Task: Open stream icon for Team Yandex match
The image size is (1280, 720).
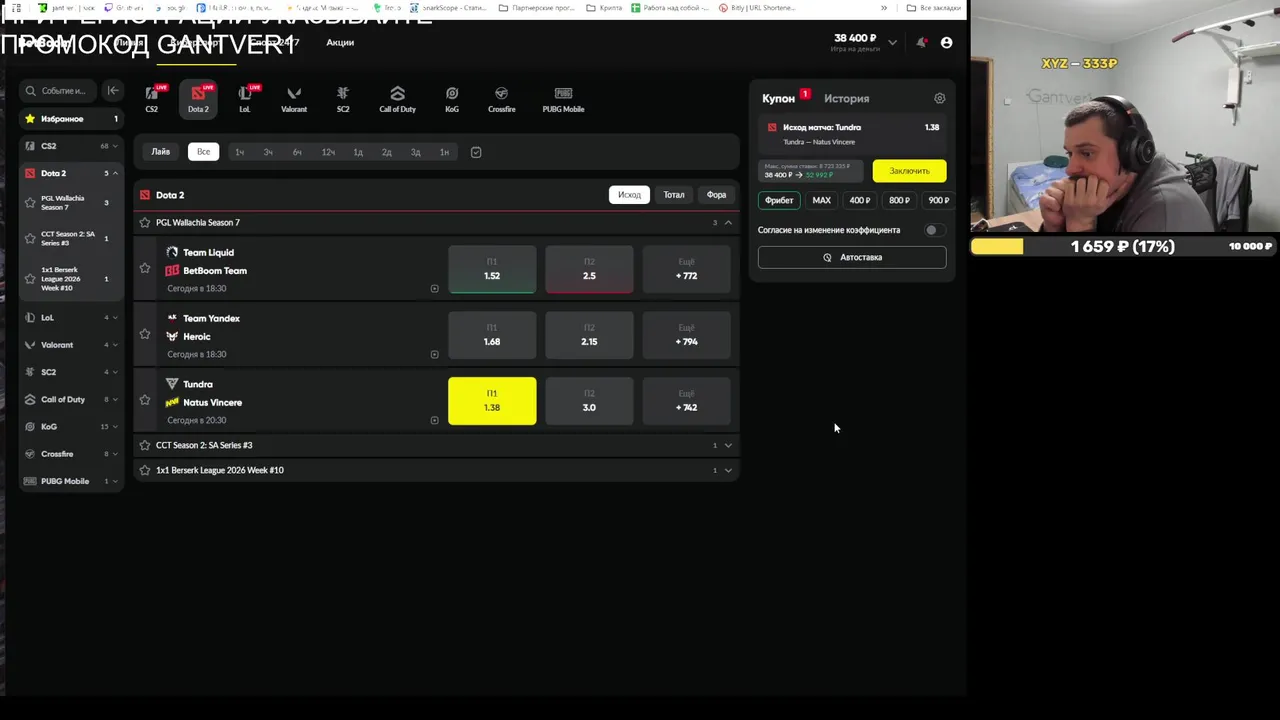Action: (x=434, y=354)
